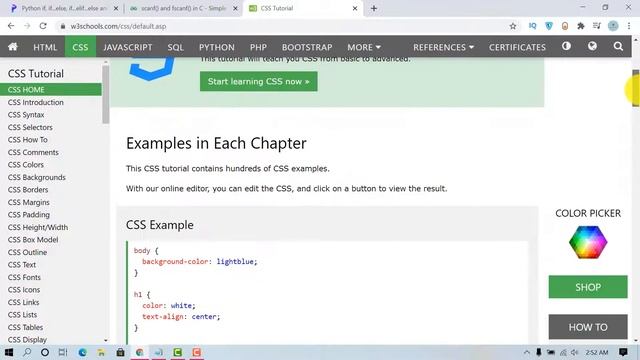Expand the REFERENCES dropdown
This screenshot has height=360, width=640.
coord(443,47)
